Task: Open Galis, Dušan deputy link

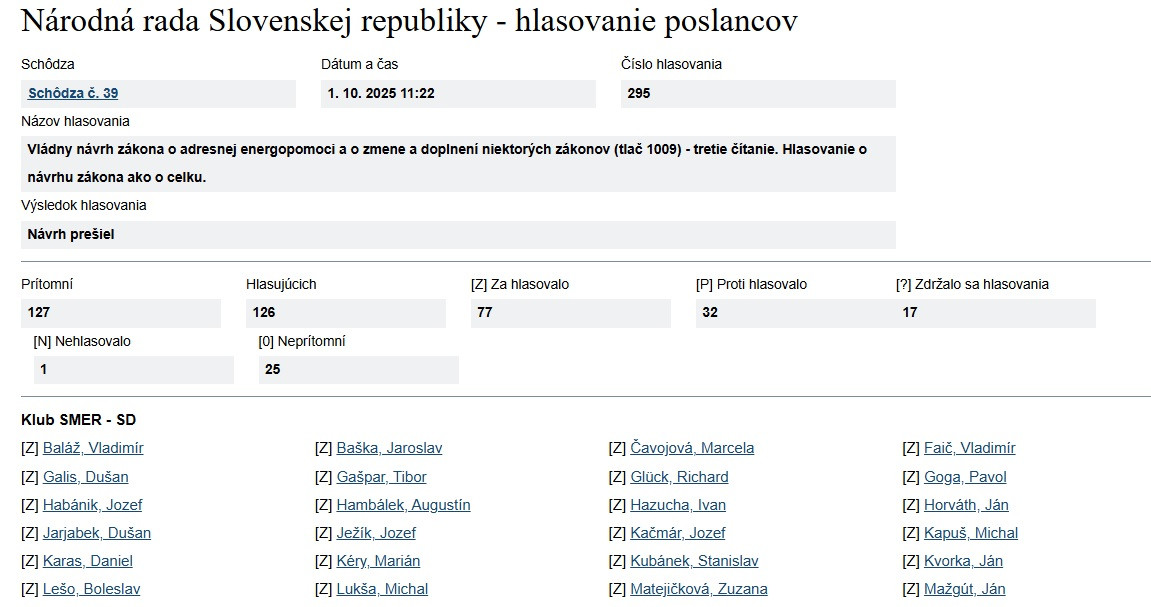Action: (x=85, y=477)
